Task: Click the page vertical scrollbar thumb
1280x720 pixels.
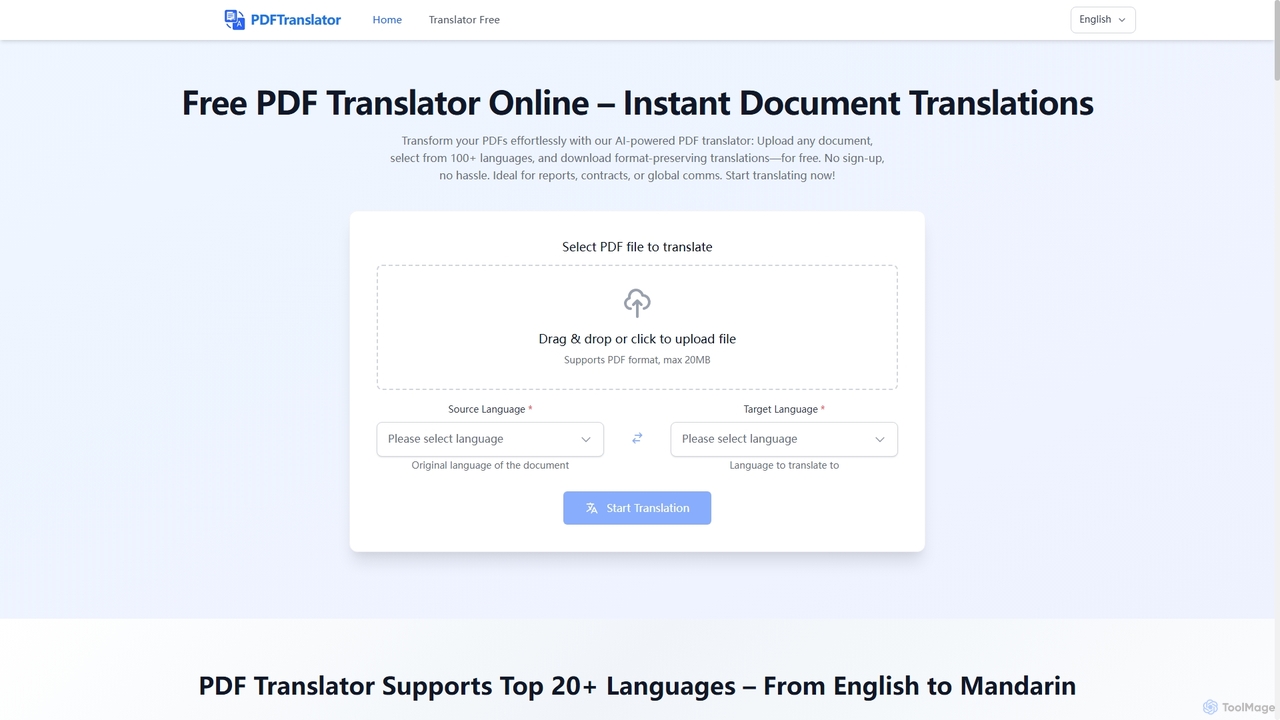Action: tap(1275, 41)
